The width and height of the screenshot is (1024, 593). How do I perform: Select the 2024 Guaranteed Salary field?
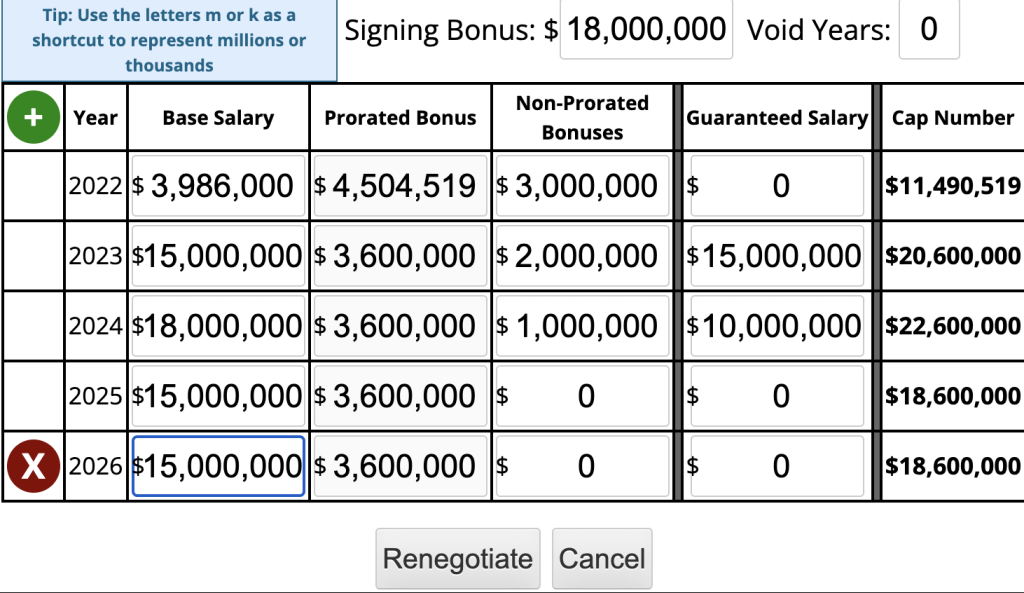pyautogui.click(x=777, y=326)
